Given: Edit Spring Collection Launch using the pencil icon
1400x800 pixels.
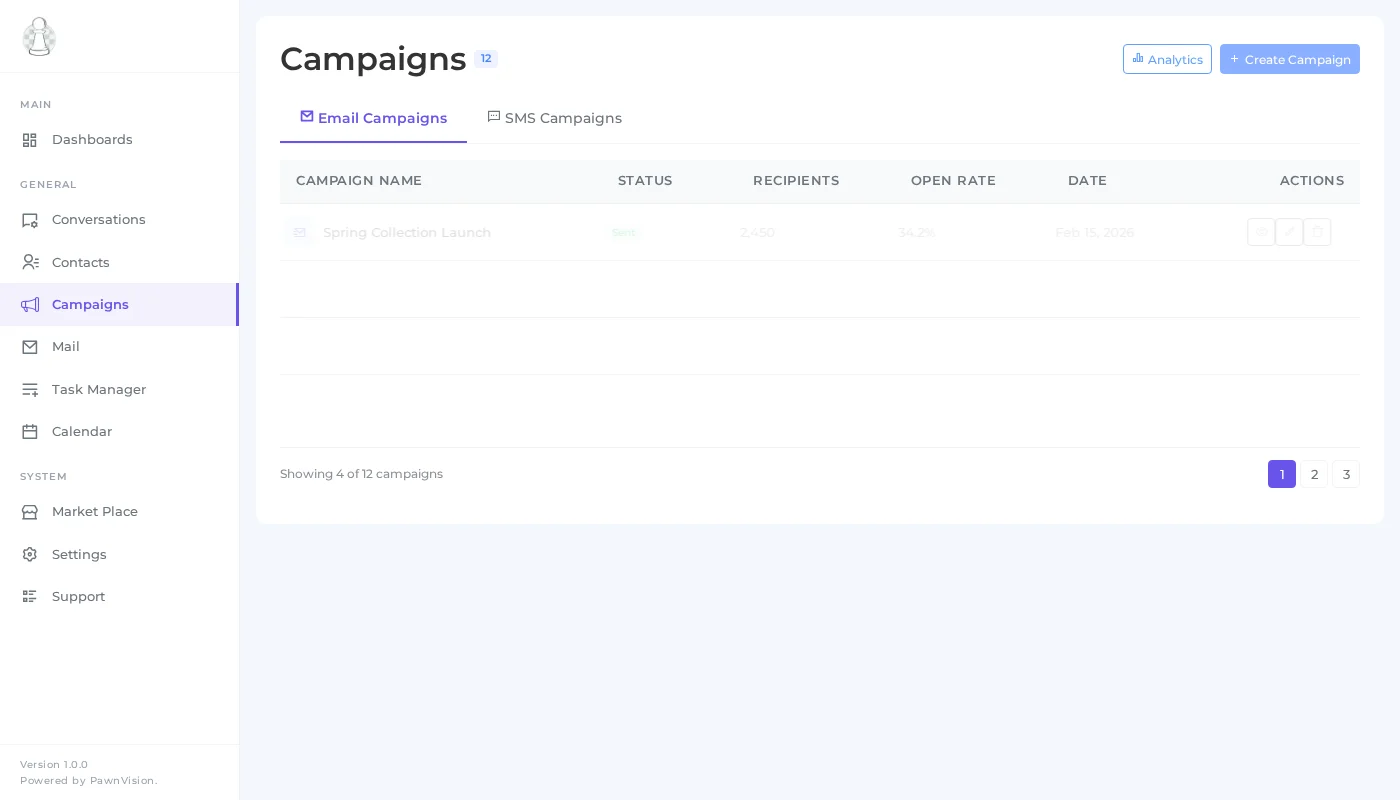Looking at the screenshot, I should click(x=1289, y=232).
